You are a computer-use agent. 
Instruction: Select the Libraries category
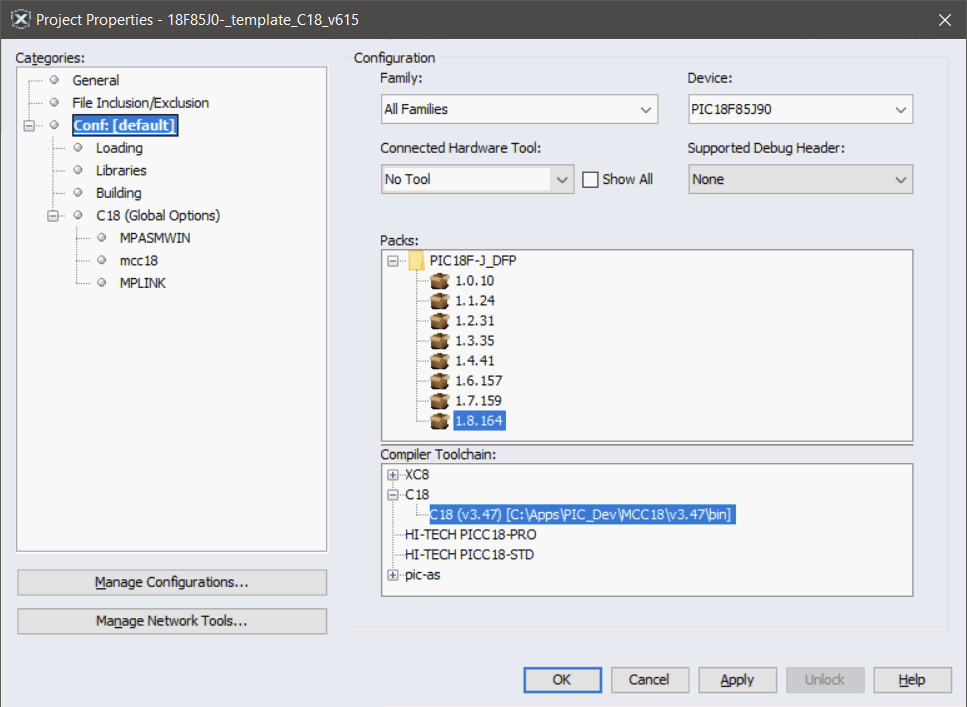[x=121, y=169]
